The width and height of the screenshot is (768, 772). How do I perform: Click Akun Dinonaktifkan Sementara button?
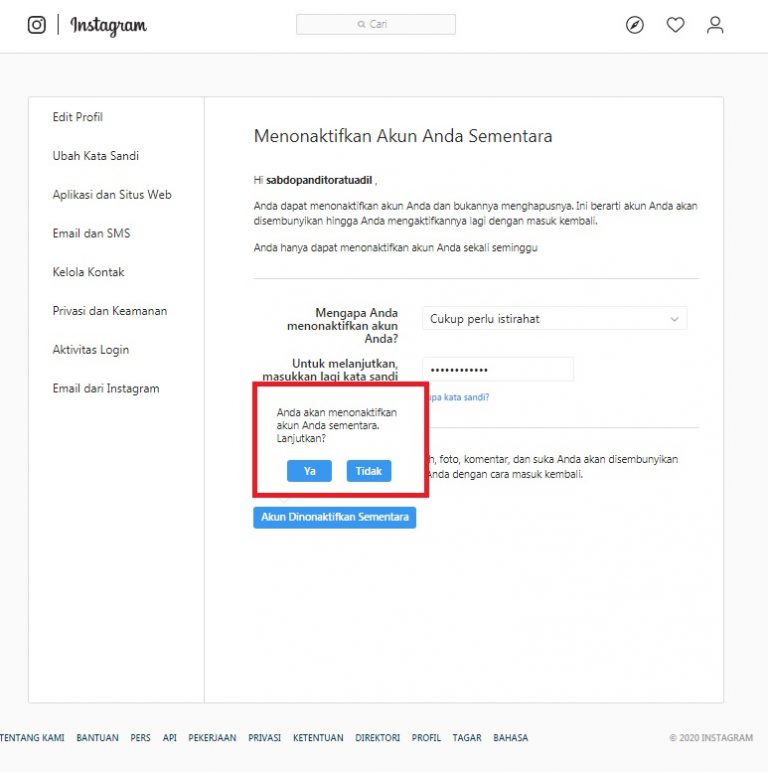coord(335,517)
